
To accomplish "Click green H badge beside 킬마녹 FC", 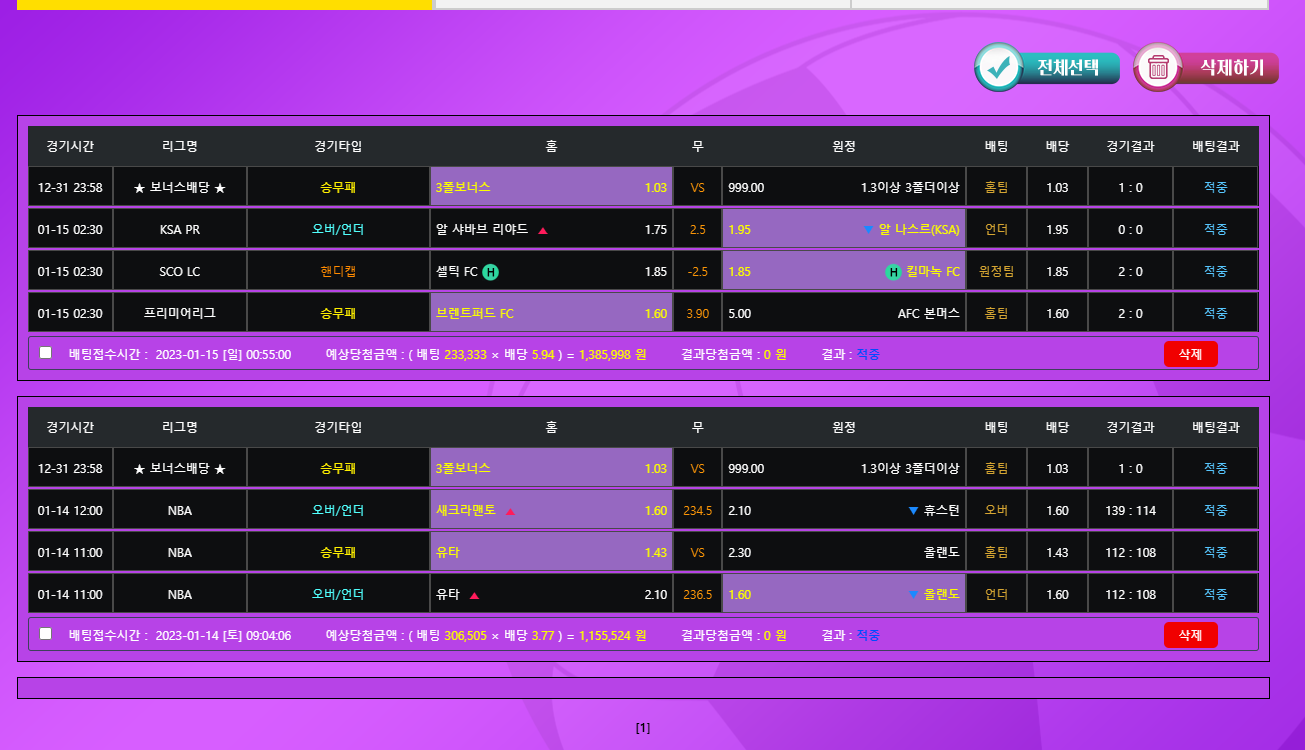I will 893,271.
